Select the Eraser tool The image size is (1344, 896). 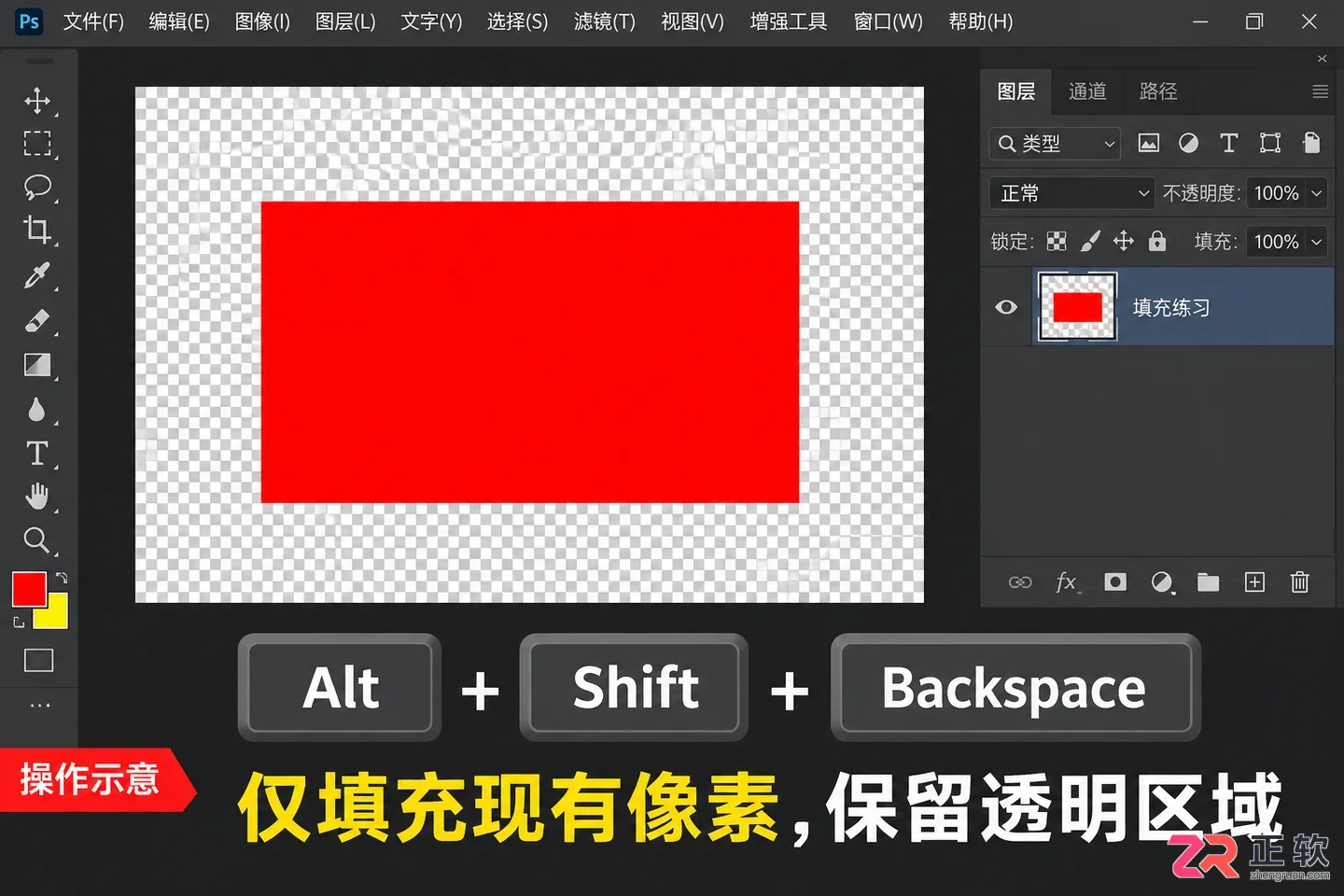pos(37,320)
